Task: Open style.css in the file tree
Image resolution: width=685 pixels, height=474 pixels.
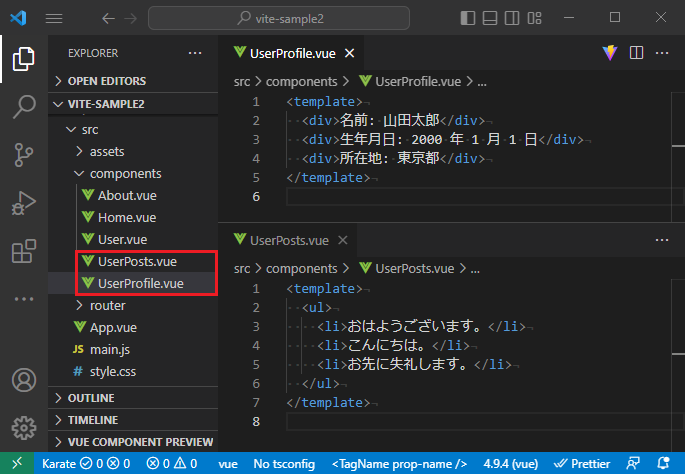Action: [x=133, y=371]
